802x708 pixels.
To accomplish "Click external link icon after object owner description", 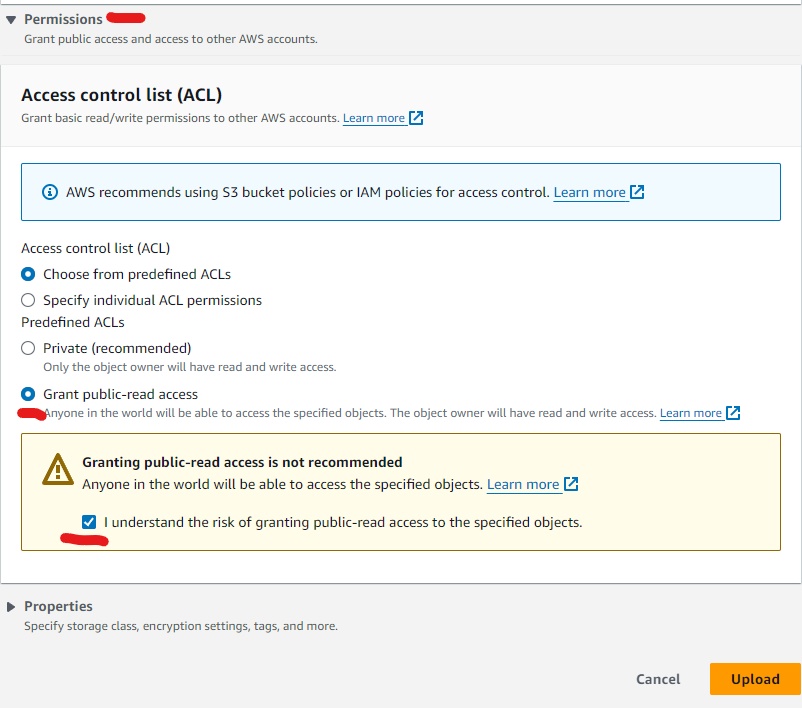I will [x=733, y=412].
